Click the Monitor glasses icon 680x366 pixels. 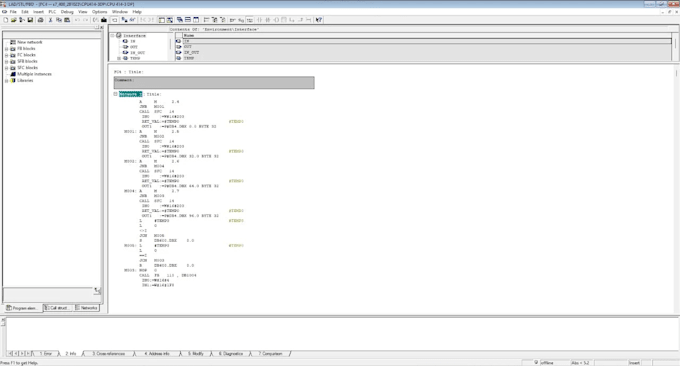coord(133,20)
